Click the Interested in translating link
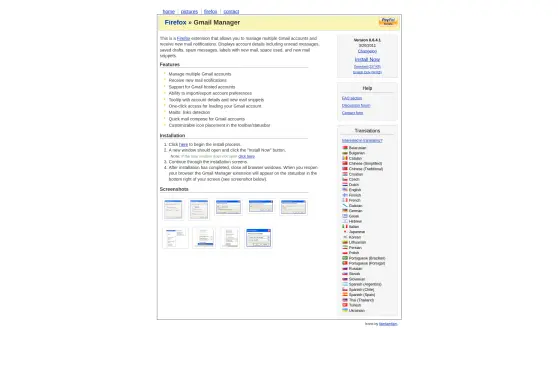 pyautogui.click(x=362, y=141)
